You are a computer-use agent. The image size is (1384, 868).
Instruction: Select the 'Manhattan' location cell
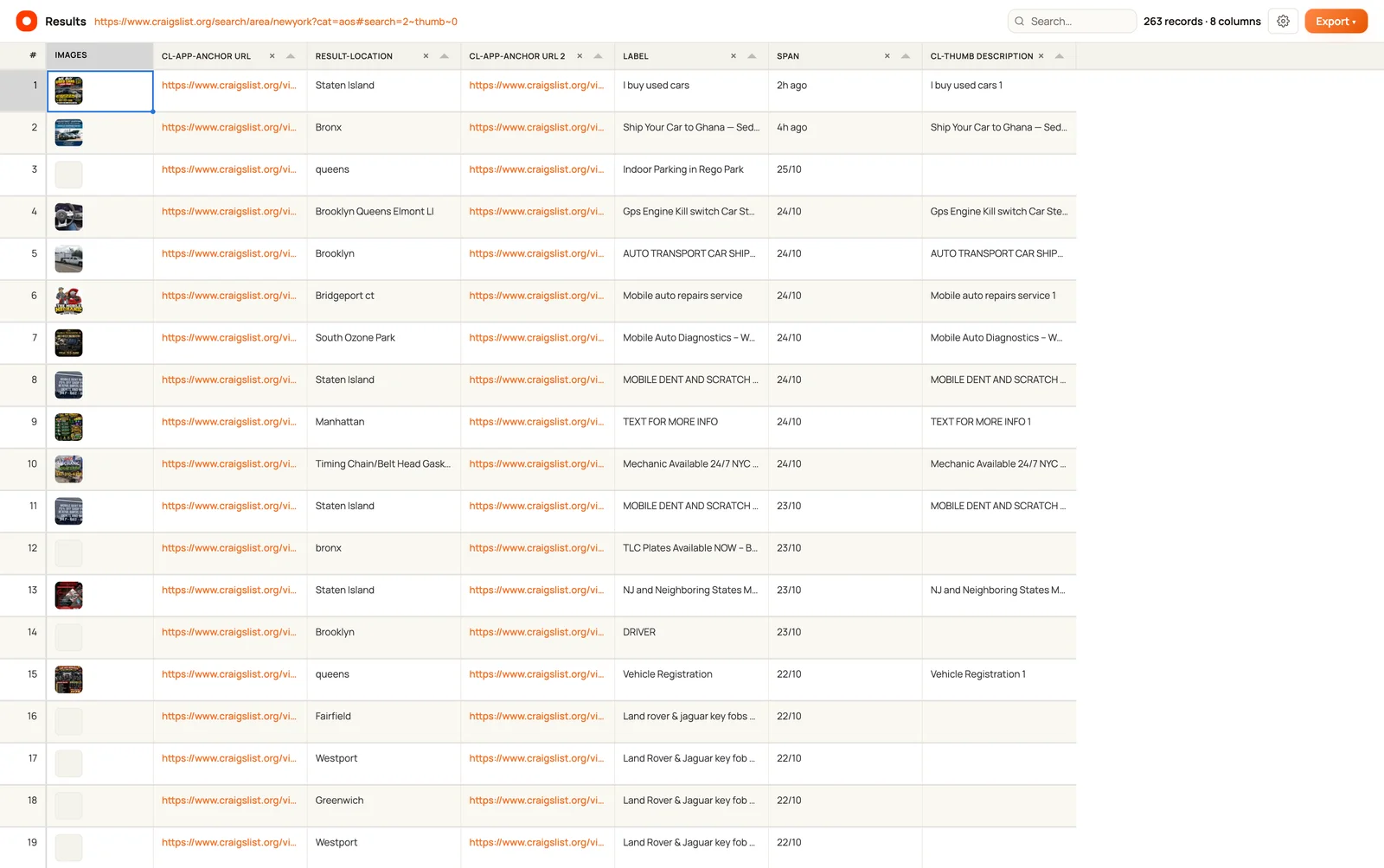(384, 427)
